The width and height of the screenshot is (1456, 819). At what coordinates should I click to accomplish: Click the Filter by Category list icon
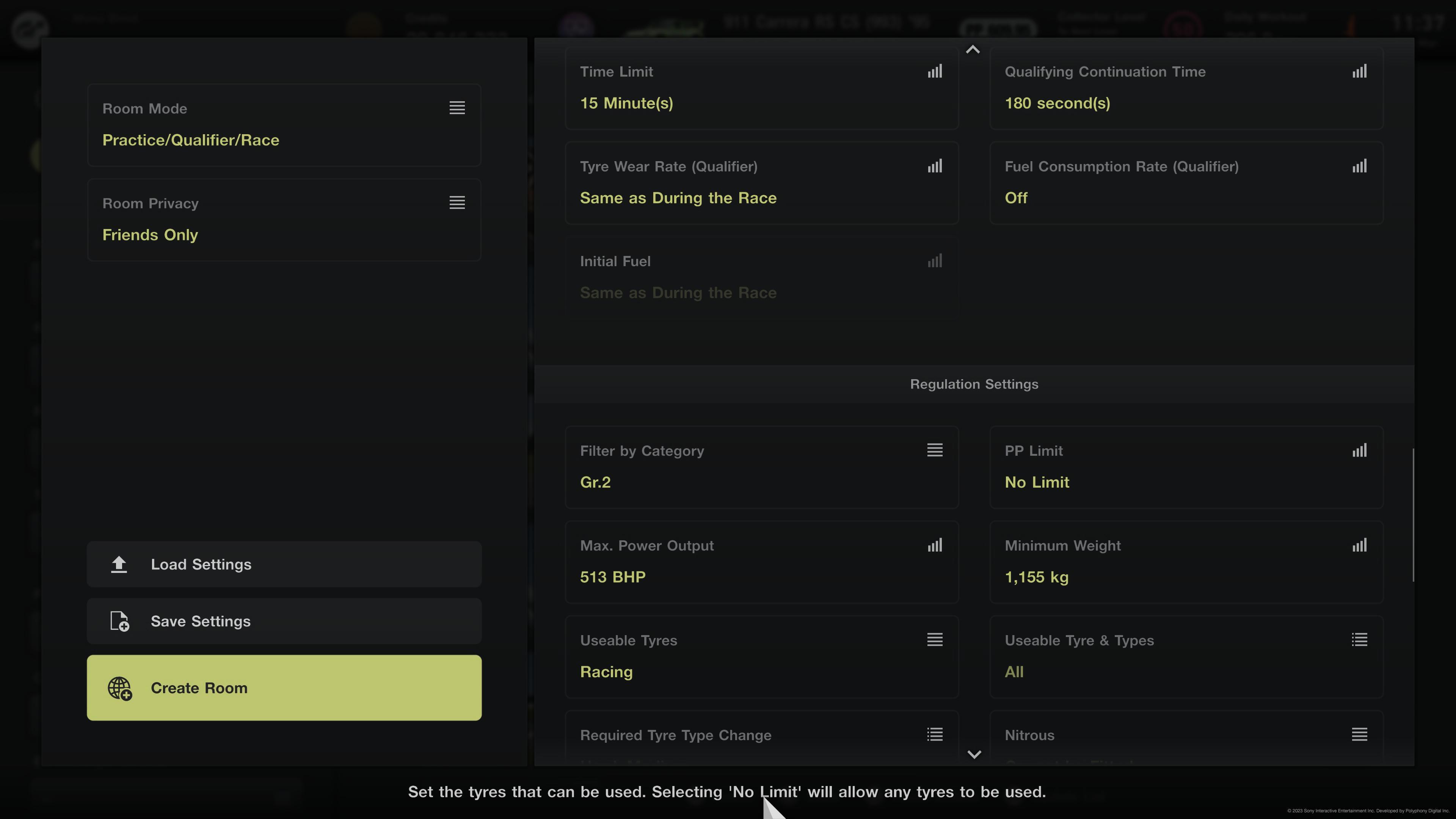pyautogui.click(x=934, y=450)
